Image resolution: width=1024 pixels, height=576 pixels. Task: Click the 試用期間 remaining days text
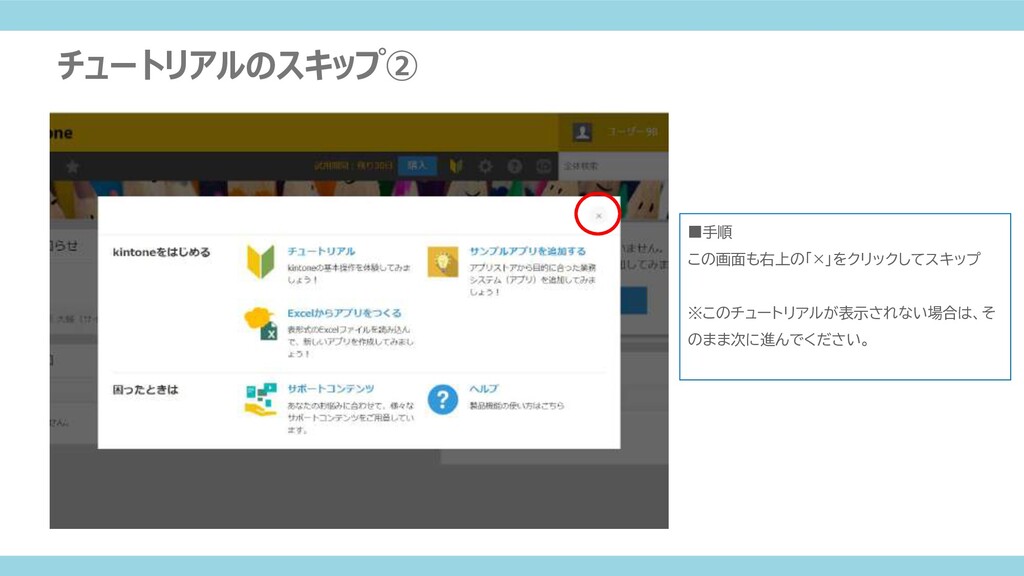tap(353, 166)
